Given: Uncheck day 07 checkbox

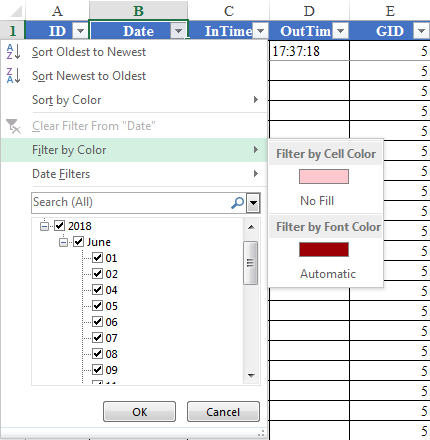Looking at the screenshot, I should pos(97,338).
